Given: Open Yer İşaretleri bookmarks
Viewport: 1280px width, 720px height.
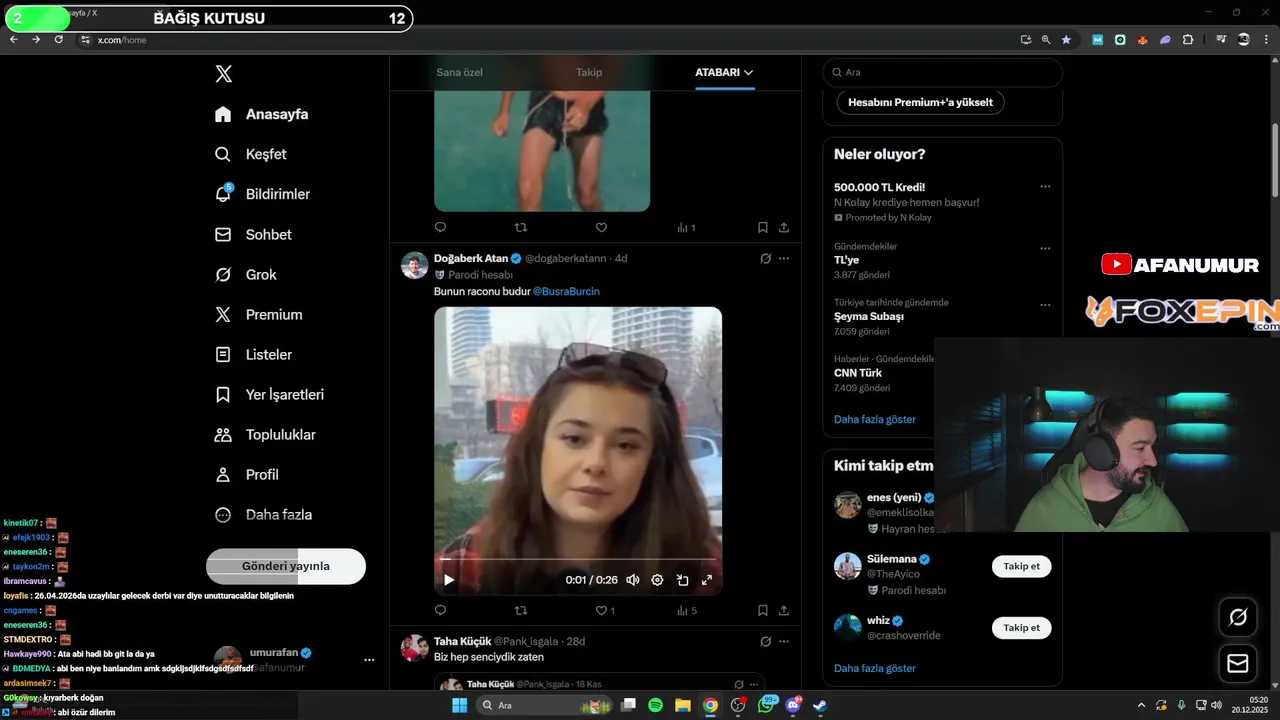Looking at the screenshot, I should 270,394.
